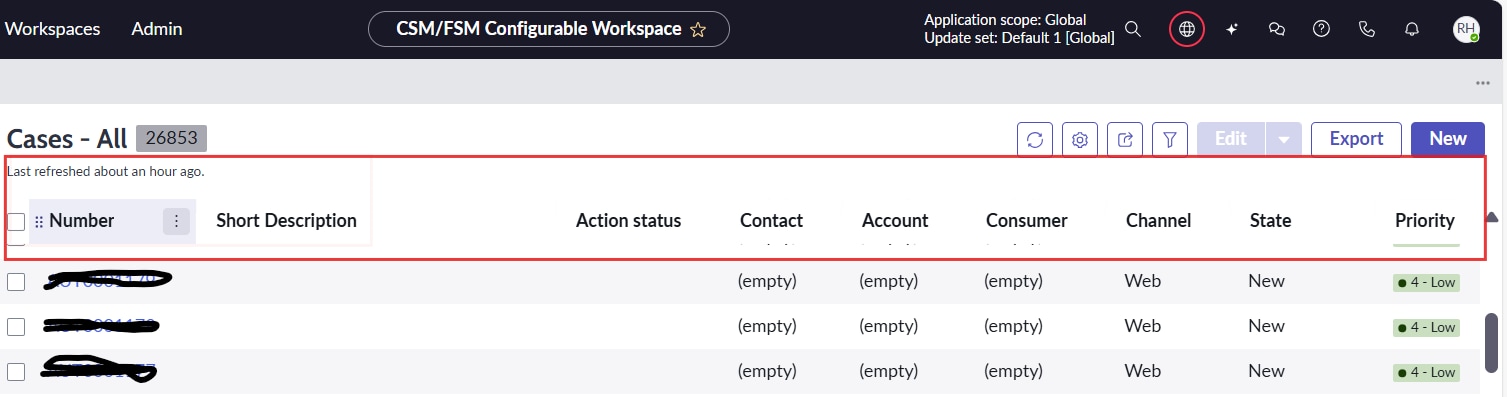Open the global search magnifier icon
Screen dimensions: 1507x397
tap(1133, 29)
